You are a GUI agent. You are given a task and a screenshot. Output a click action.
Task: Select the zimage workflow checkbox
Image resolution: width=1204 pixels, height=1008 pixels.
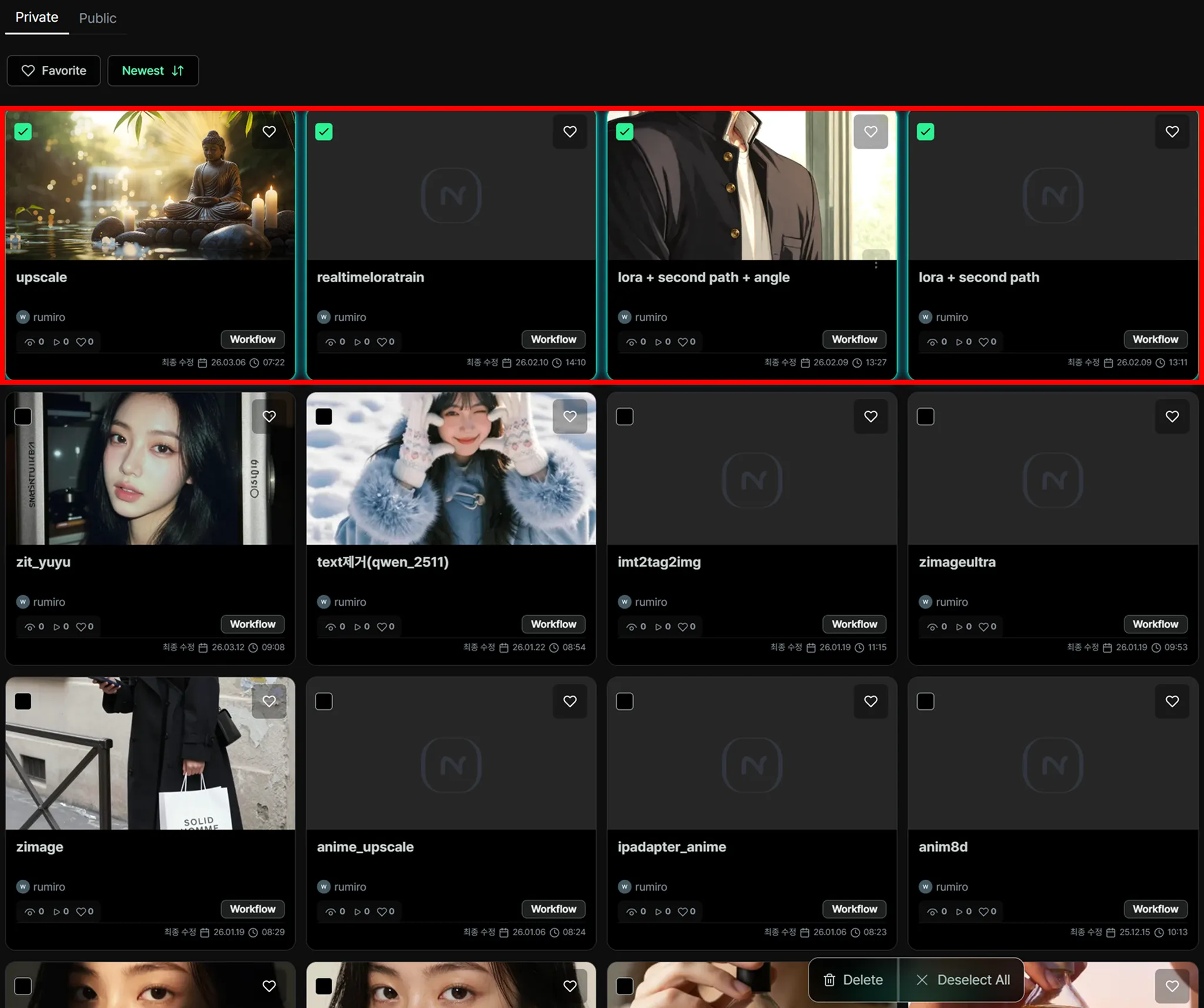[x=23, y=701]
